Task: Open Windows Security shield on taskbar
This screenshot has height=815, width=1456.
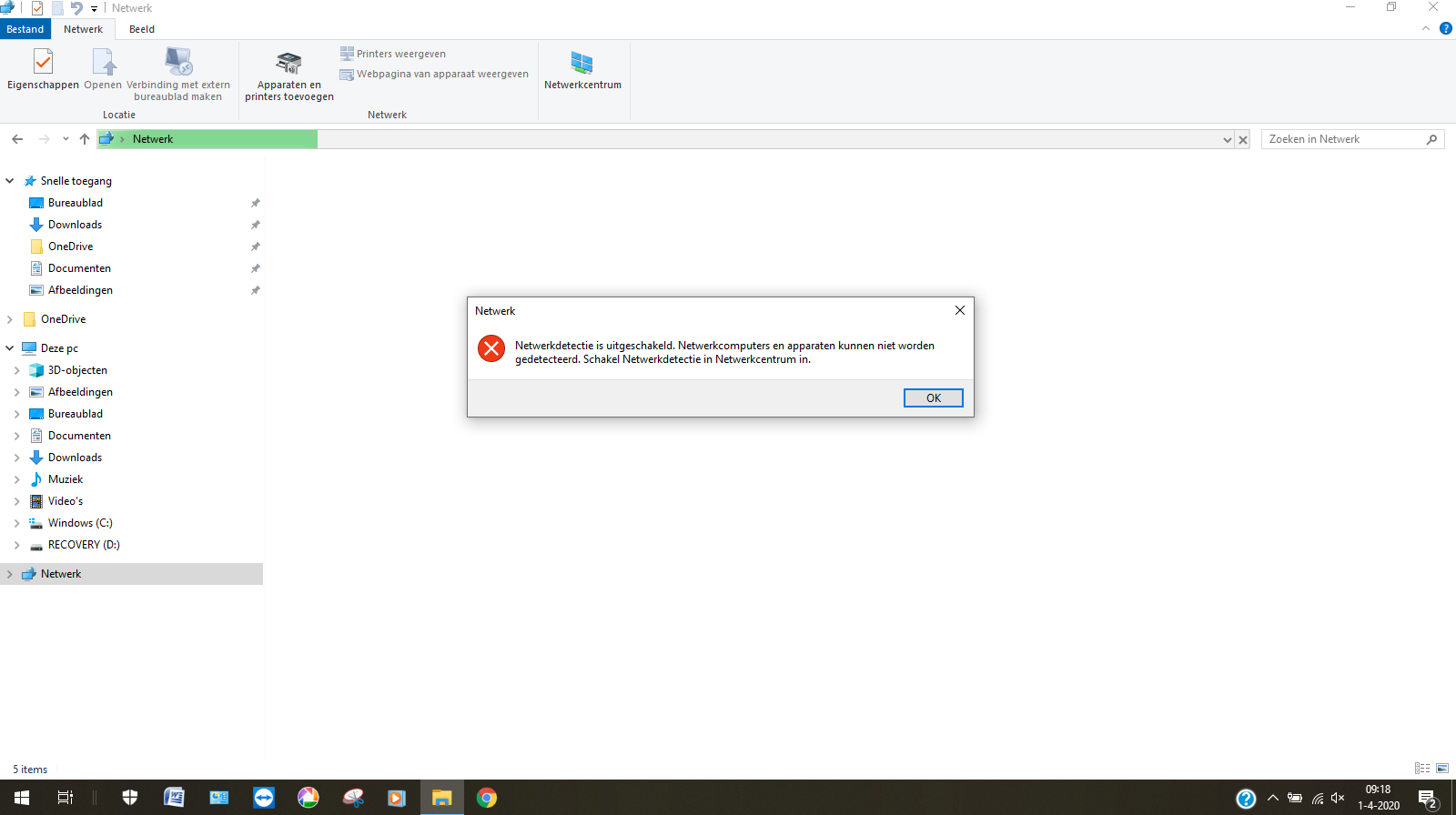Action: pos(130,798)
